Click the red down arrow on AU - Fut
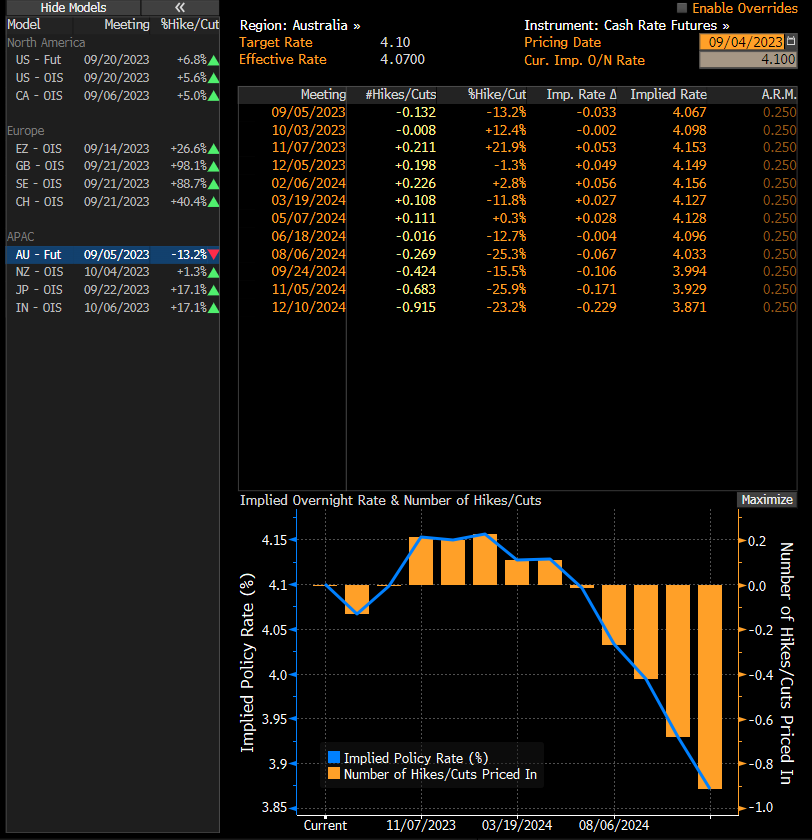The image size is (812, 840). click(213, 255)
